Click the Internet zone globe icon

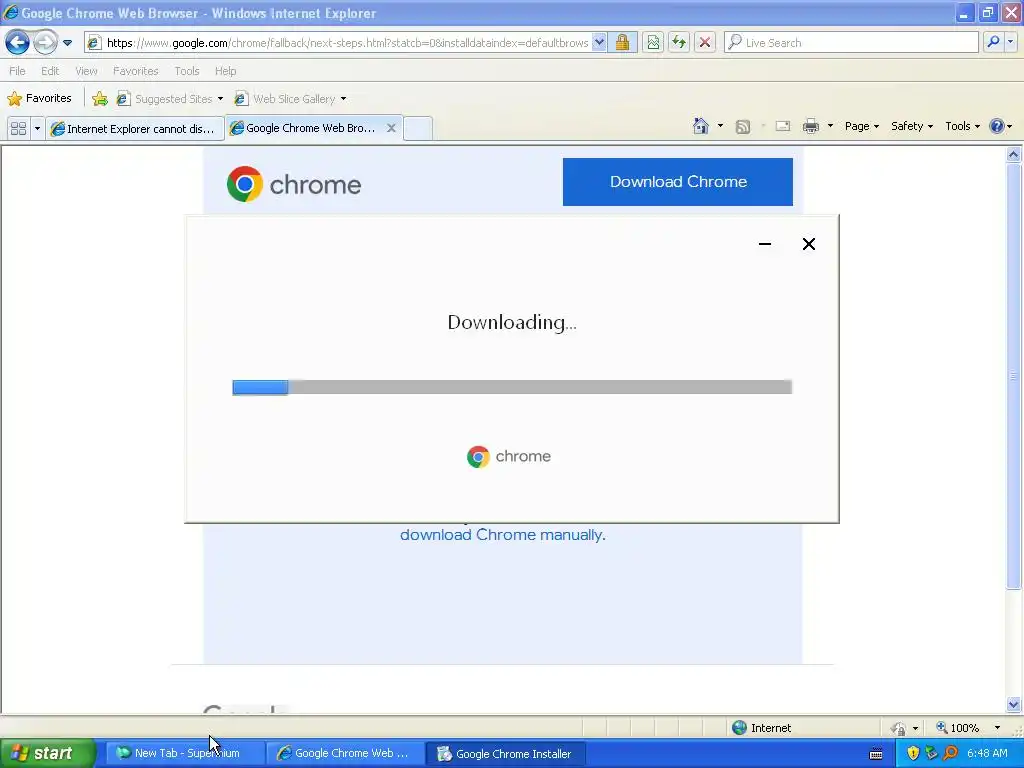tap(739, 728)
